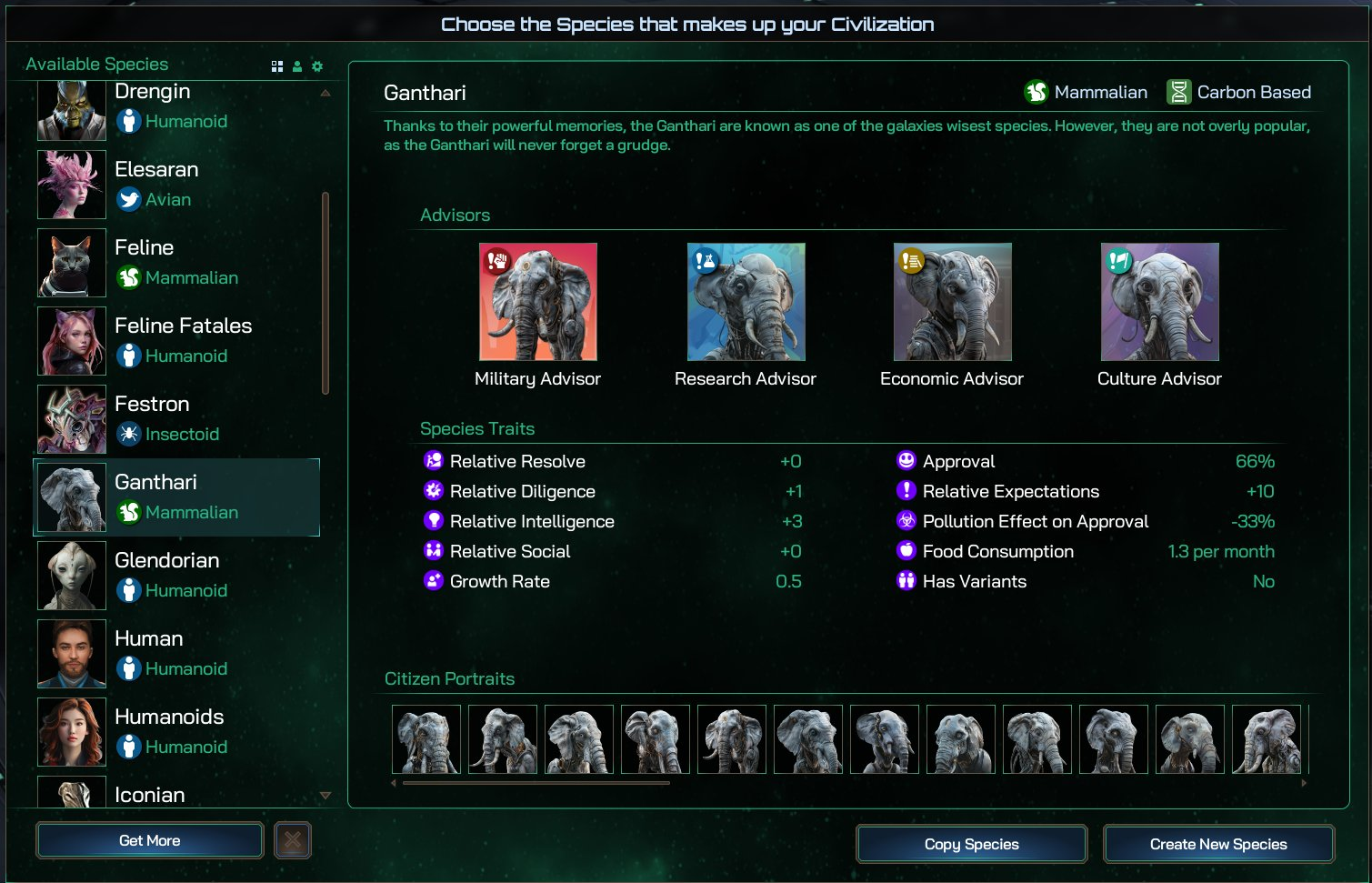Click the Mammalian category icon in header
The height and width of the screenshot is (883, 1372).
(x=1037, y=92)
